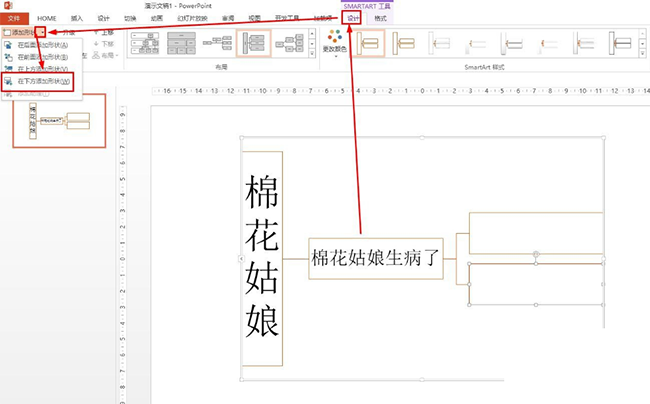Select the SmartArt Tools 设计 tab
This screenshot has width=650, height=404.
coord(353,18)
